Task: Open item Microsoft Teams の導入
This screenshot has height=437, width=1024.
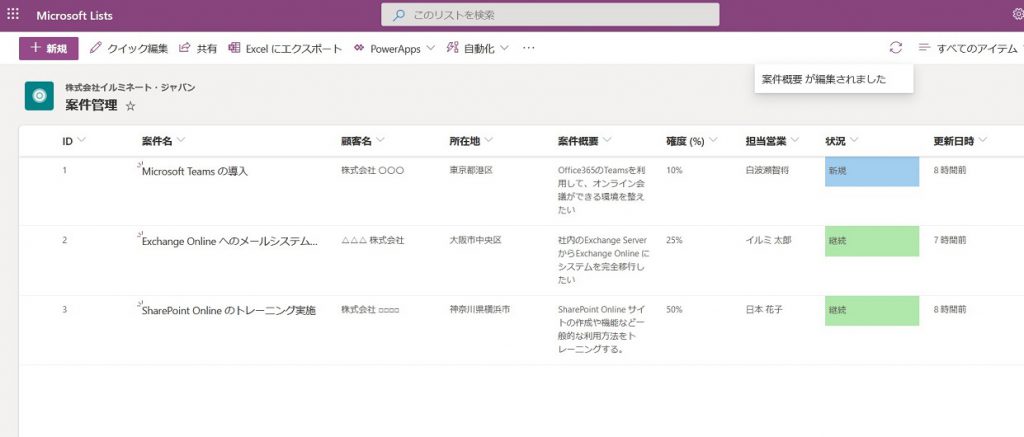Action: pyautogui.click(x=195, y=172)
